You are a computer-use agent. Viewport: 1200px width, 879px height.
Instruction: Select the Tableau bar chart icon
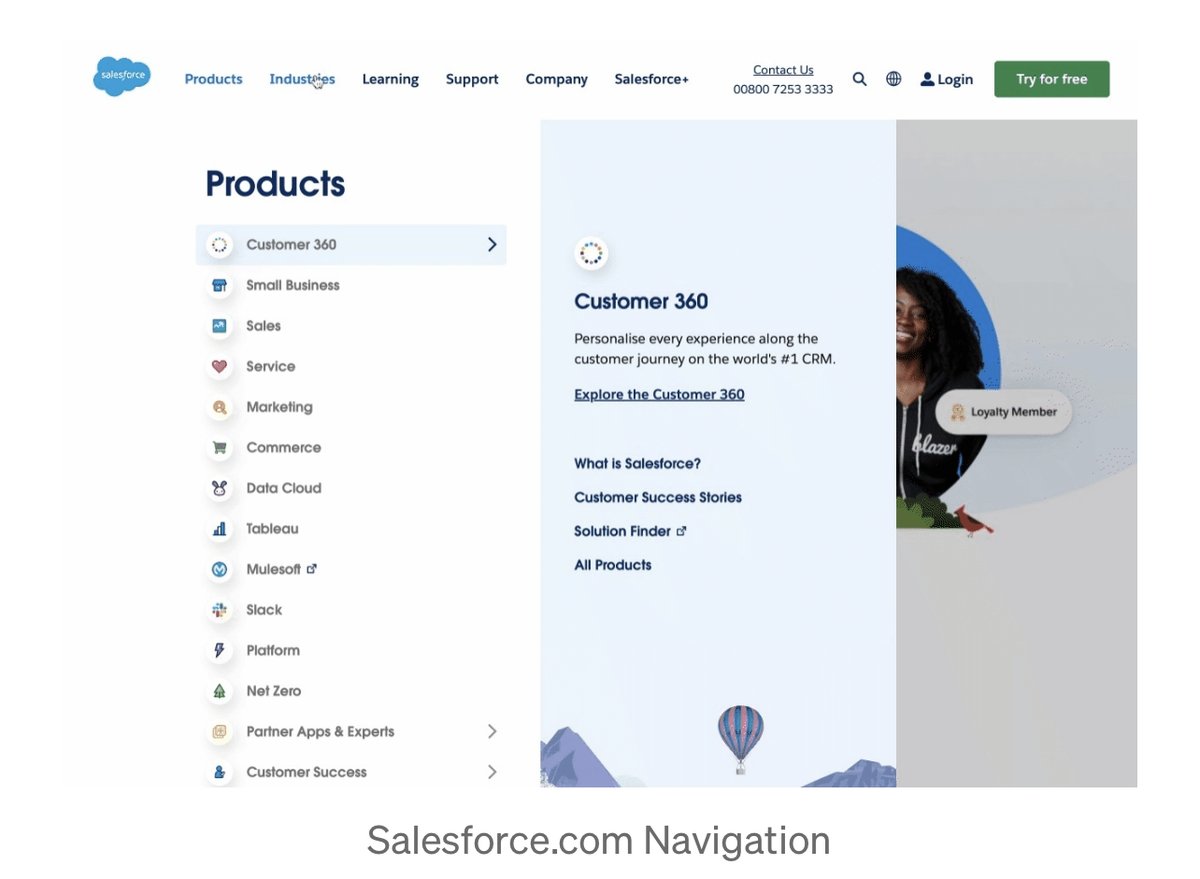[x=219, y=529]
